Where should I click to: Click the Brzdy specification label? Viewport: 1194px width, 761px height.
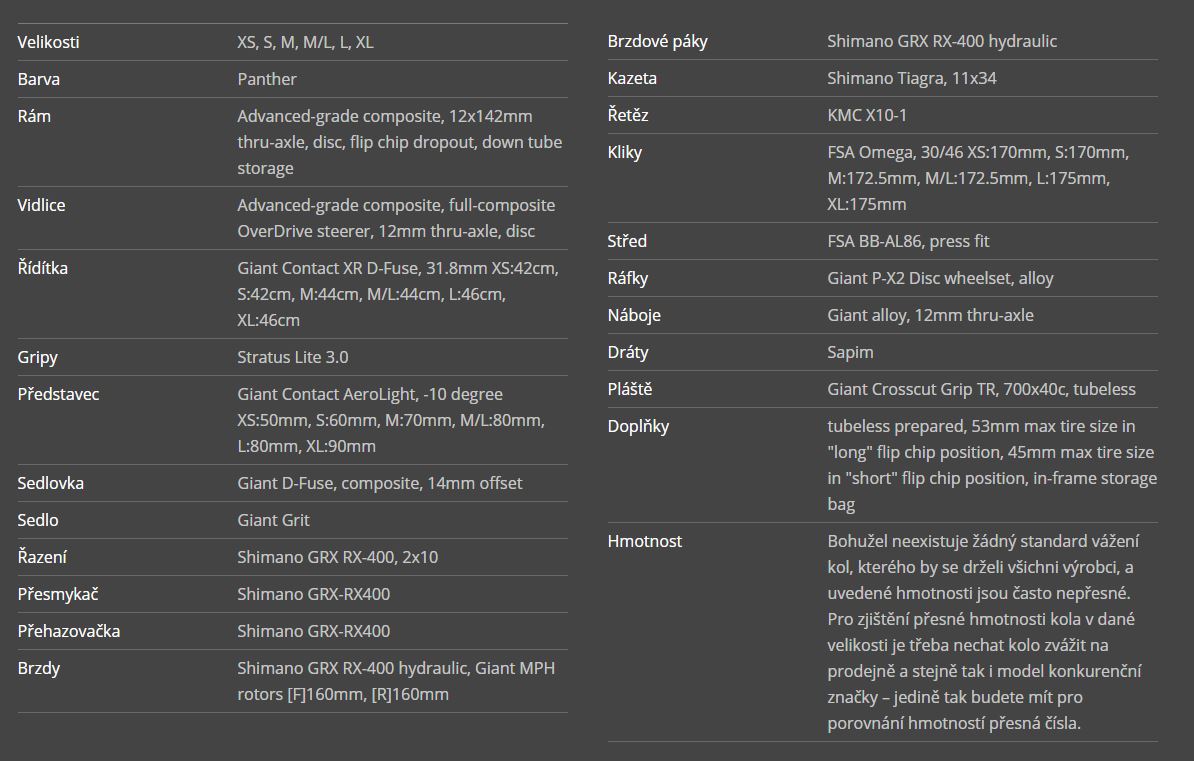point(39,668)
